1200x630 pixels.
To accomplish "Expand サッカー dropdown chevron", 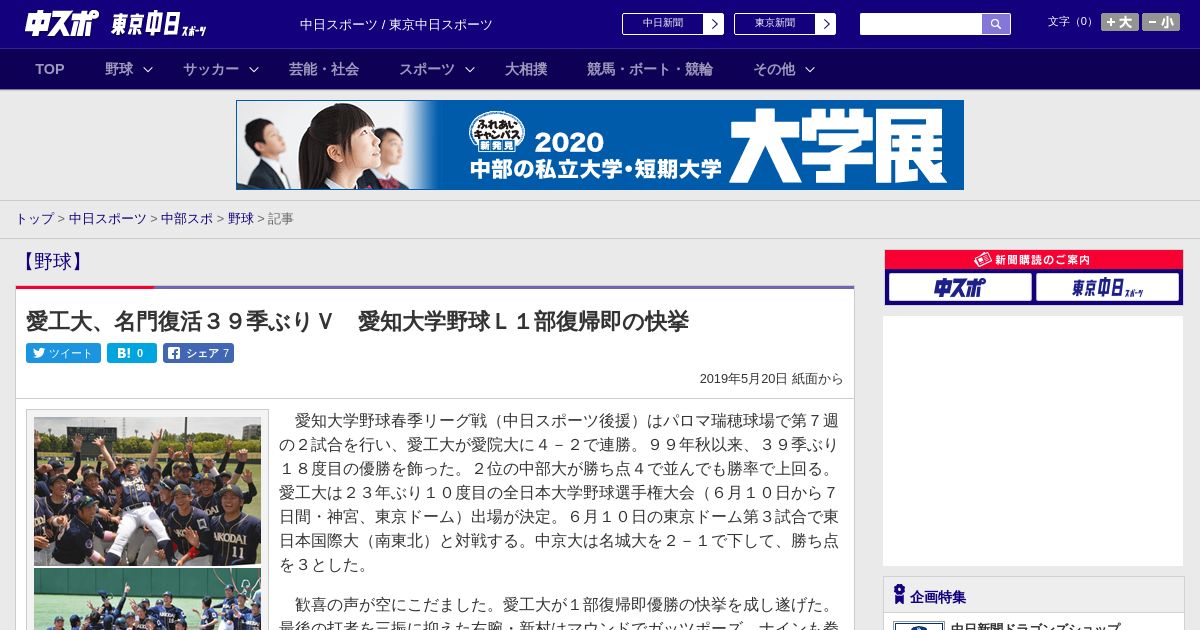I will 254,69.
